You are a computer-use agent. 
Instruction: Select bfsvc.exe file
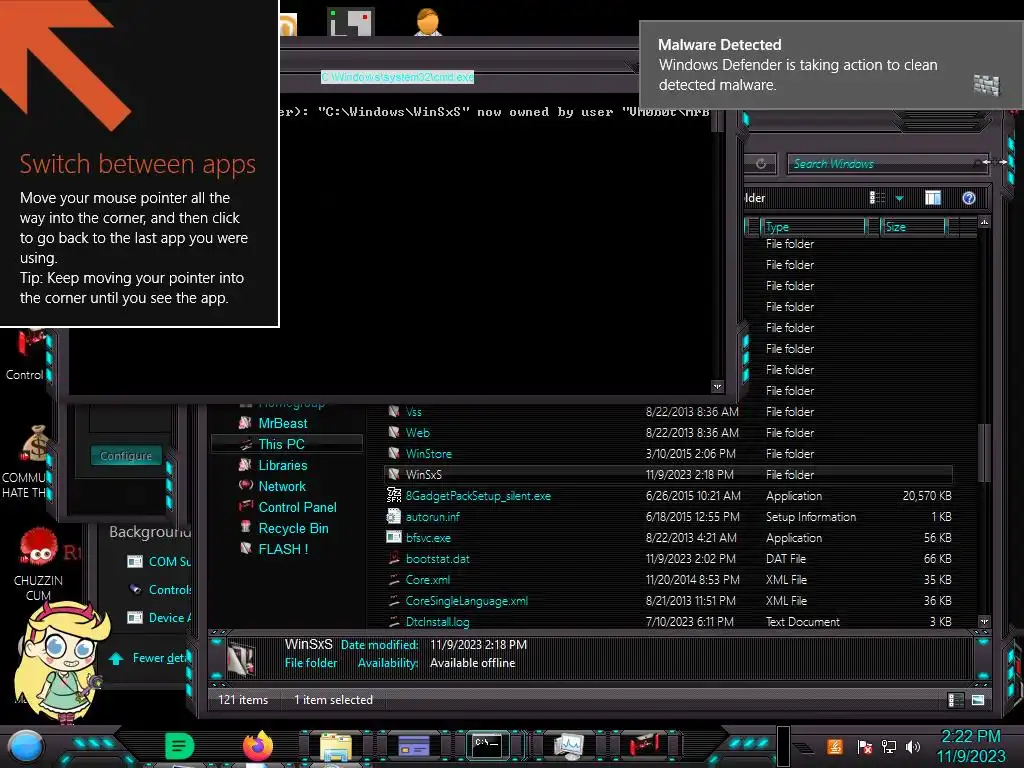tap(428, 537)
